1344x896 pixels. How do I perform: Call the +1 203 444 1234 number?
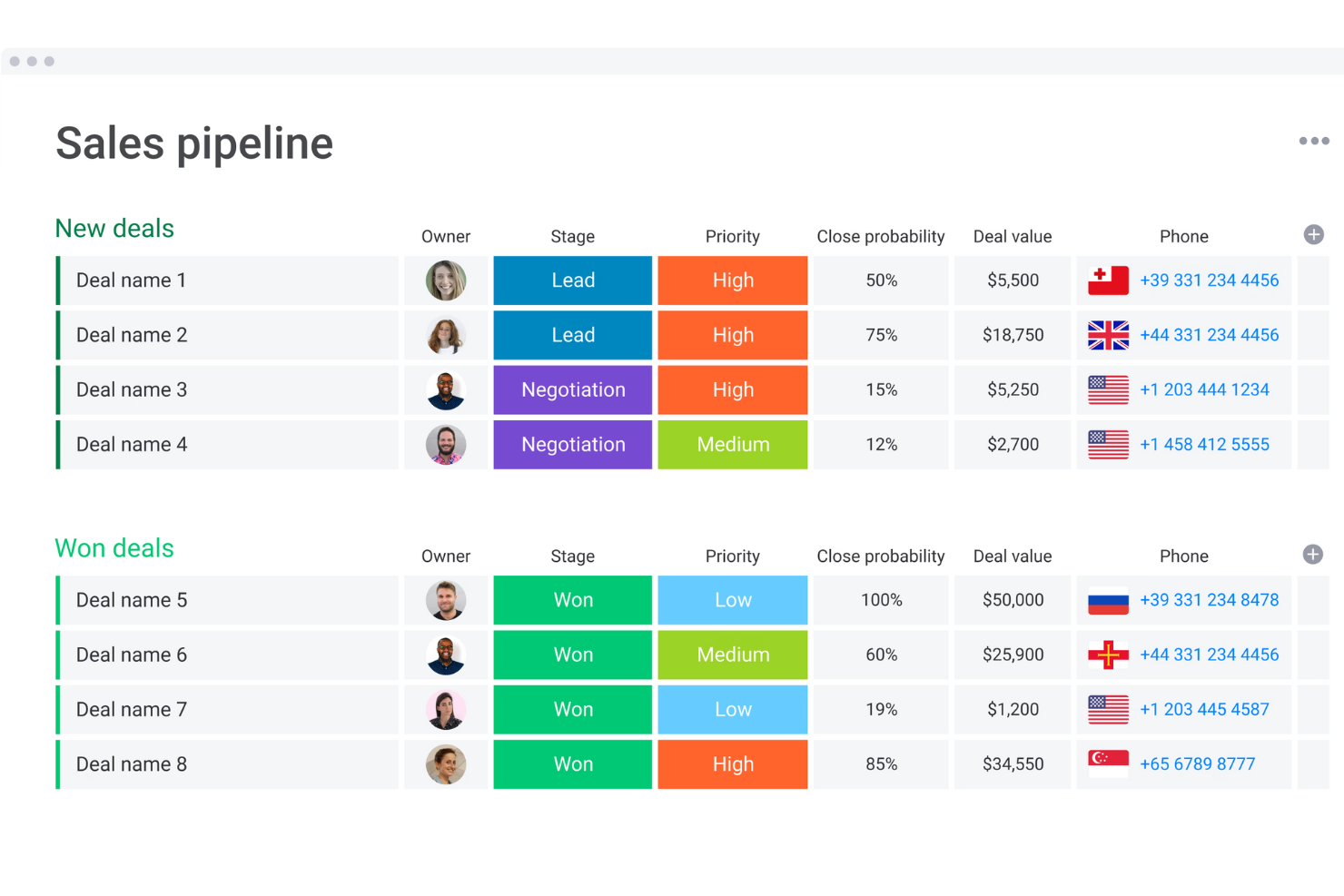click(1205, 389)
